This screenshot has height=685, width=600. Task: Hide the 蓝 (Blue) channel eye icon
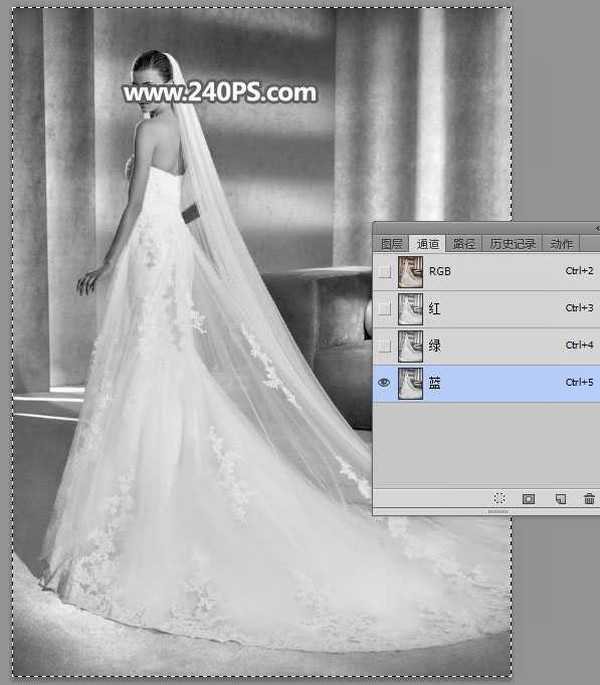click(385, 383)
